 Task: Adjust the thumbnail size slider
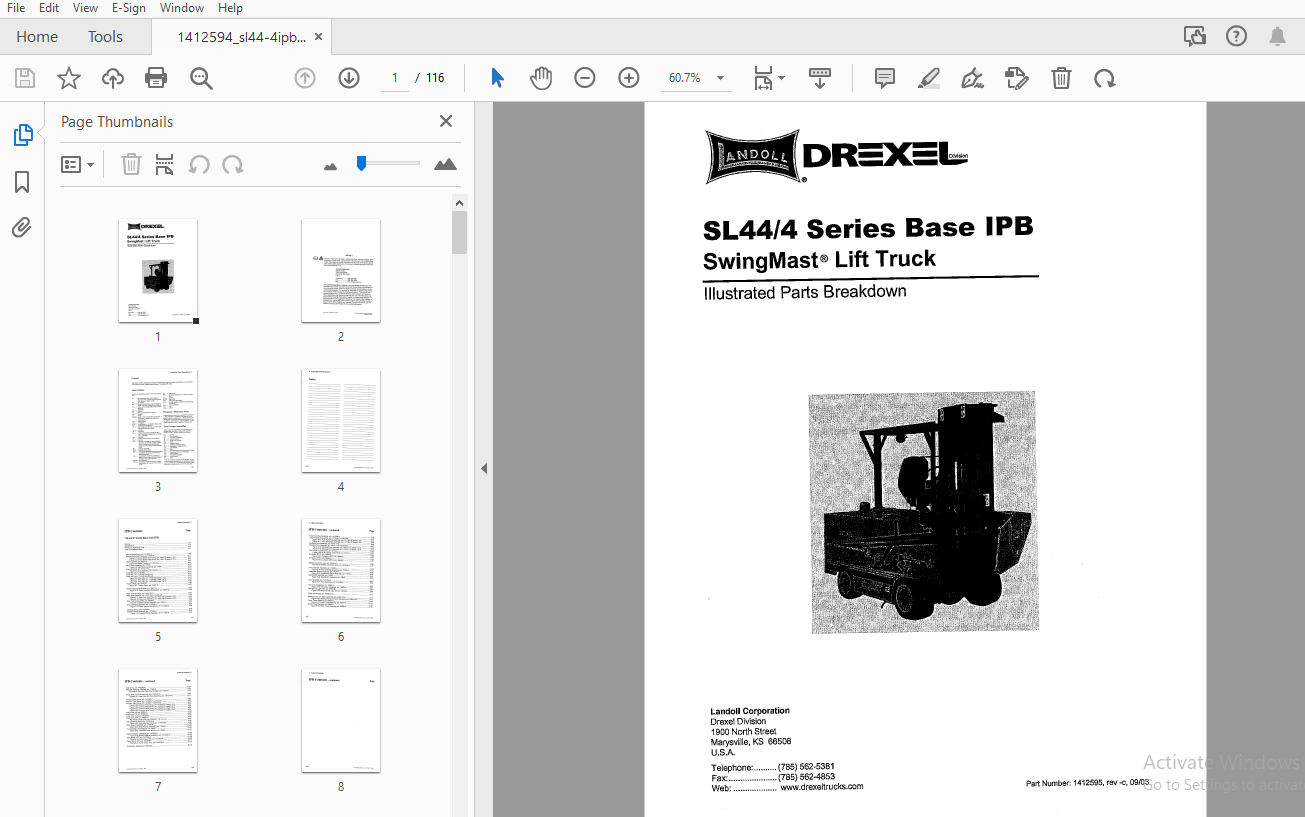point(362,163)
